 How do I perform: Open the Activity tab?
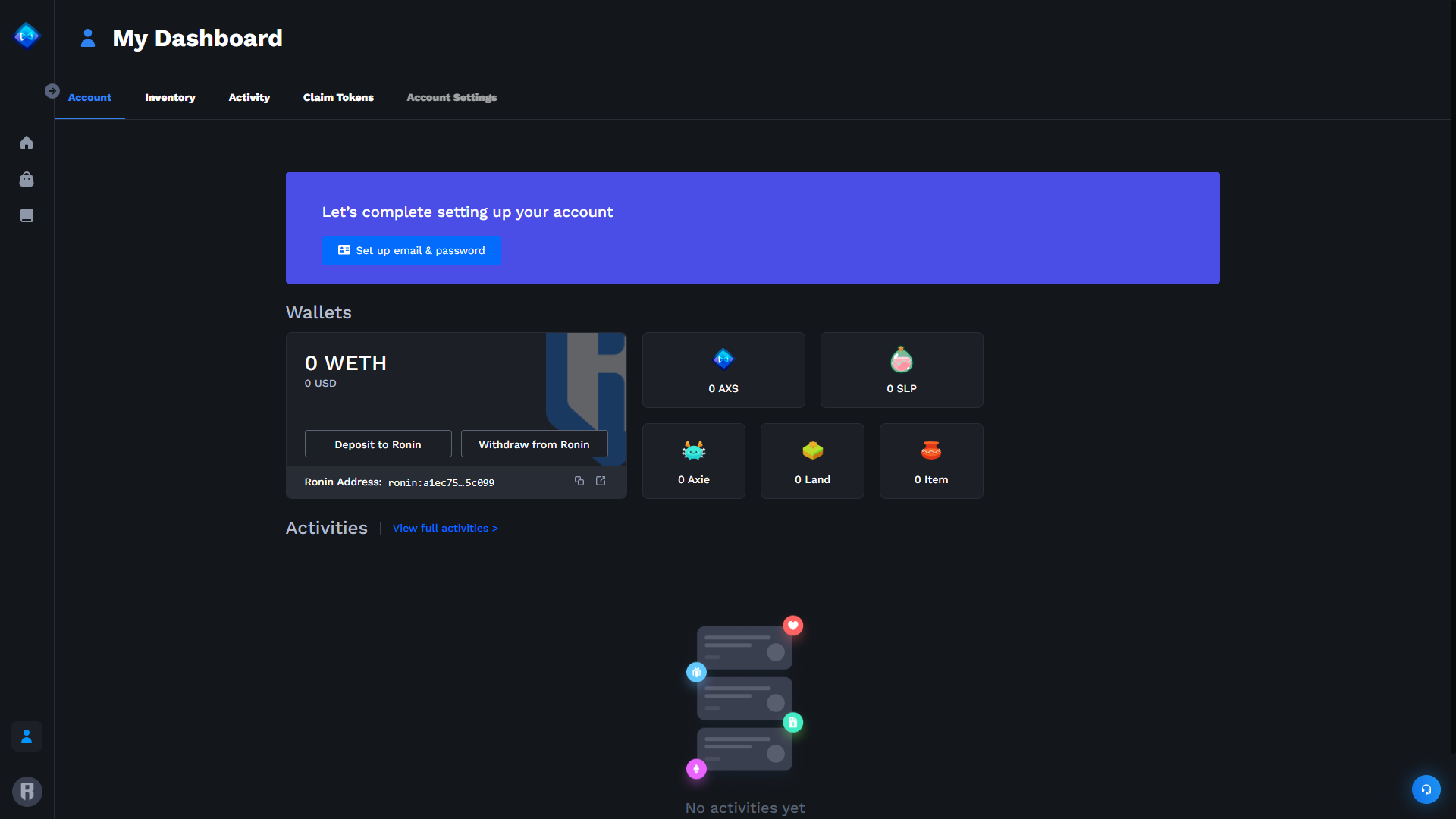(249, 97)
